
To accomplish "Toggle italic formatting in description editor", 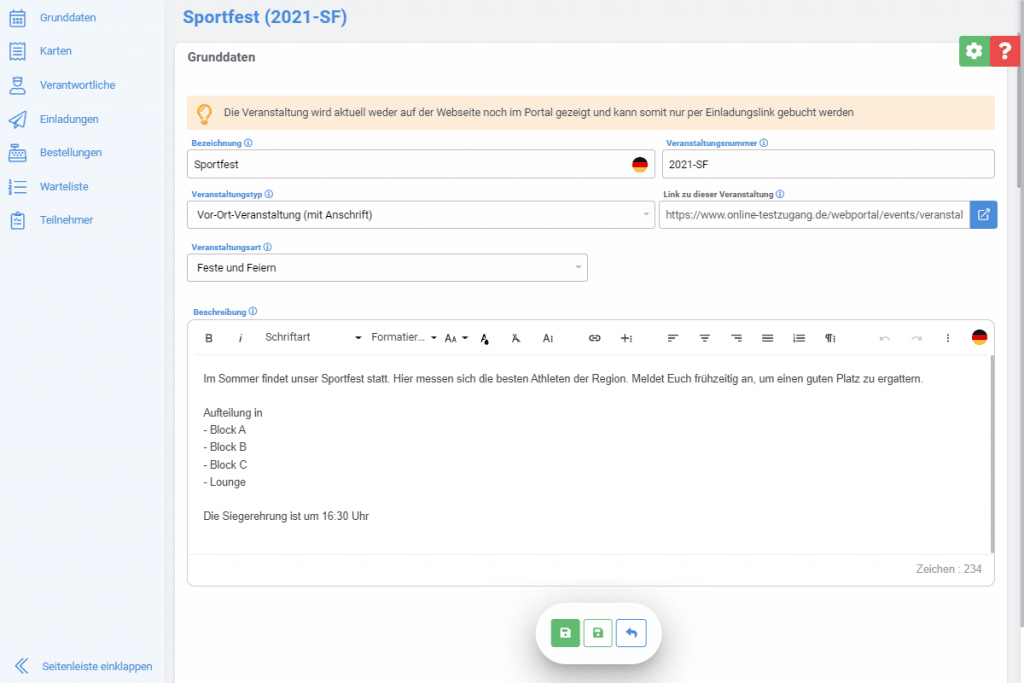I will (240, 338).
